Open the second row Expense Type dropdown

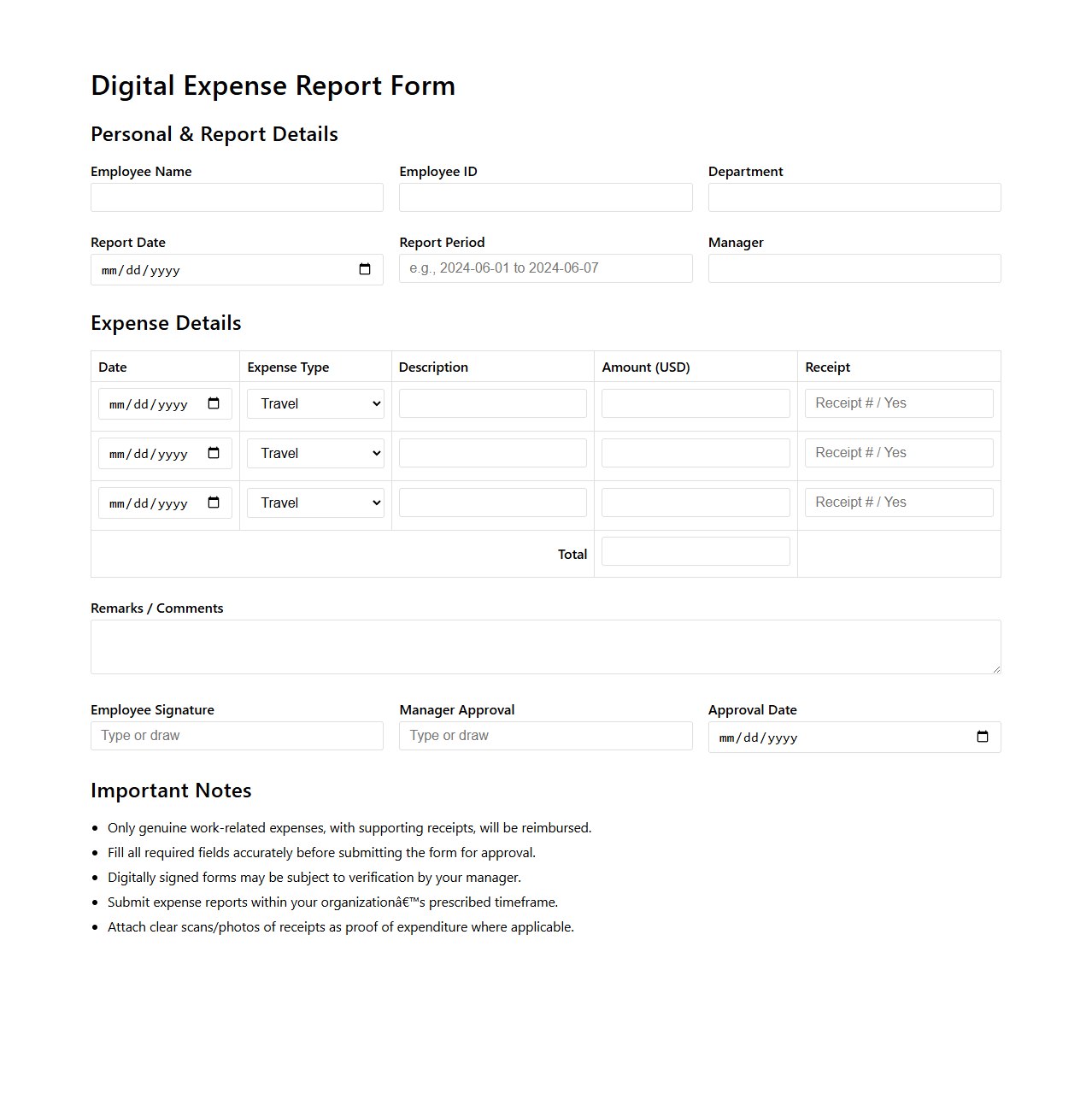coord(315,454)
